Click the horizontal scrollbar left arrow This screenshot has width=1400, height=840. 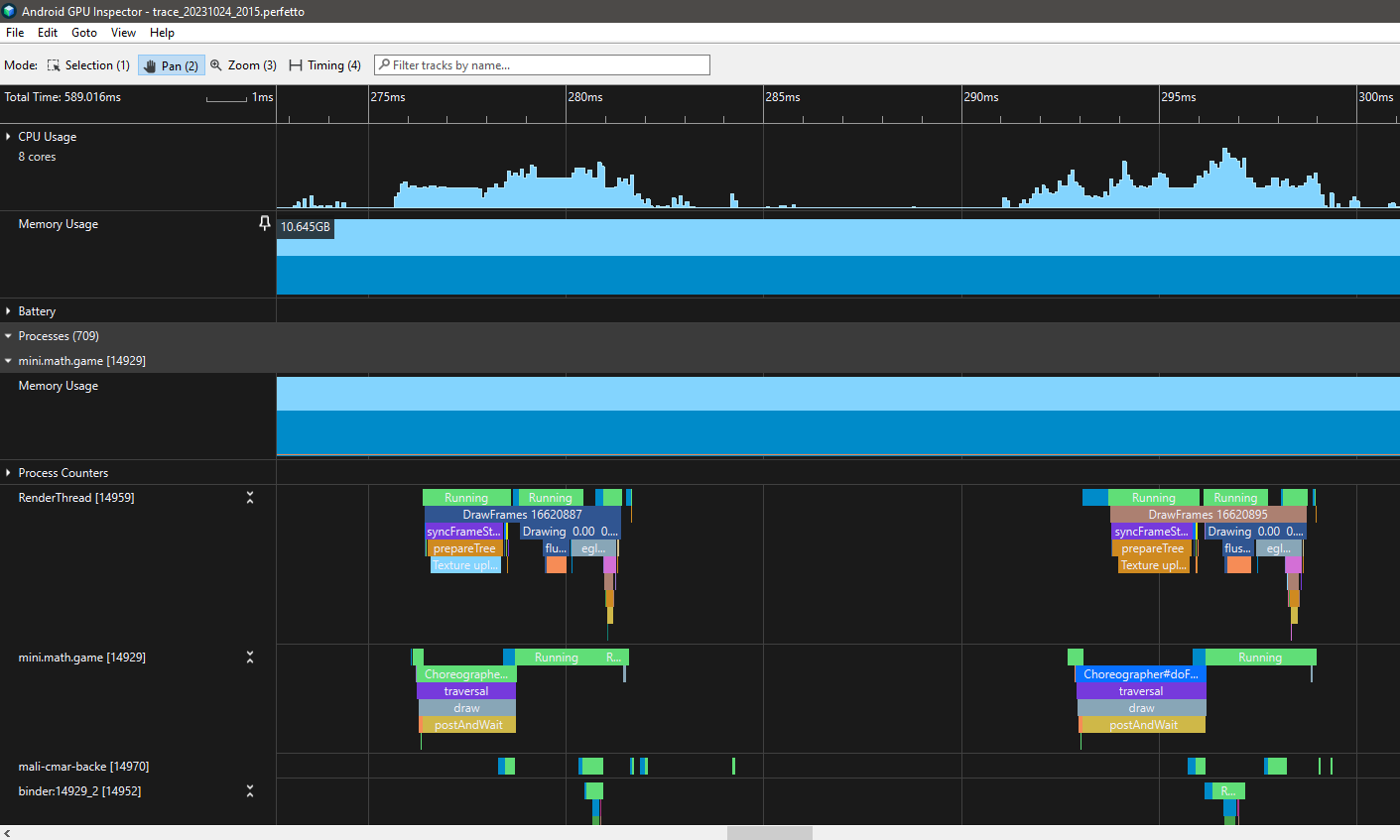coord(8,833)
